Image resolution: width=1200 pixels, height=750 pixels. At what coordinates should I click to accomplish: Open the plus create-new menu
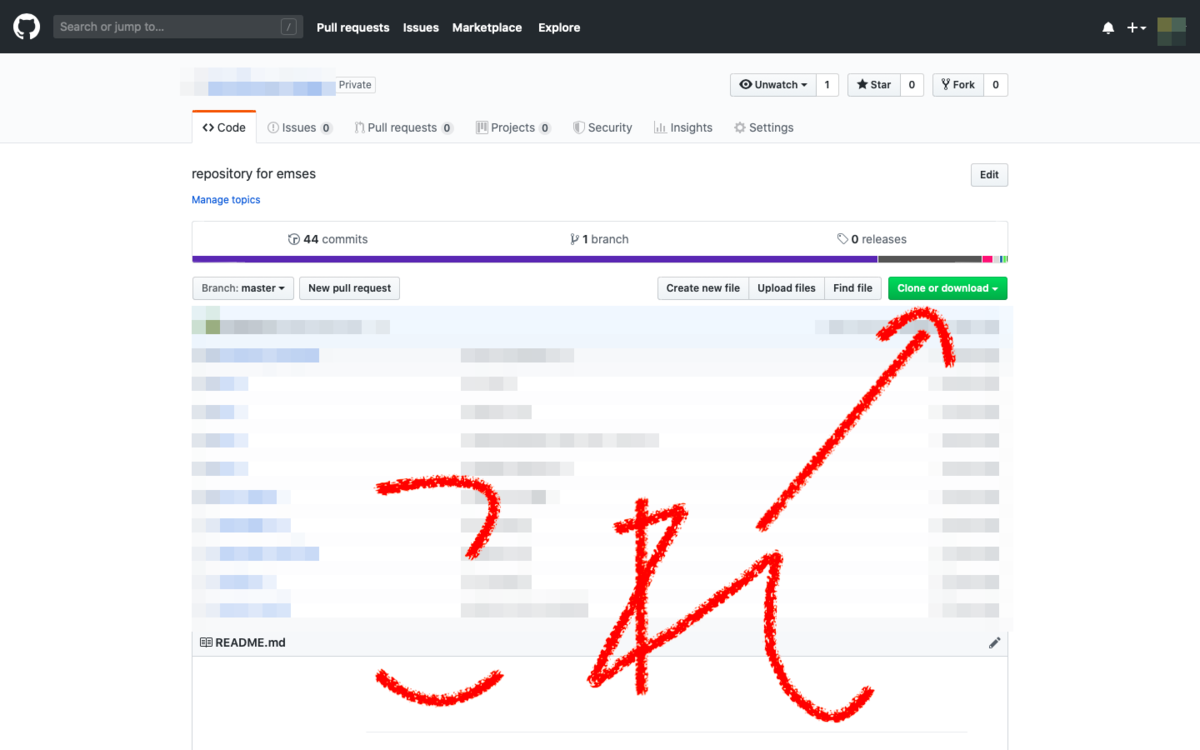click(x=1136, y=28)
